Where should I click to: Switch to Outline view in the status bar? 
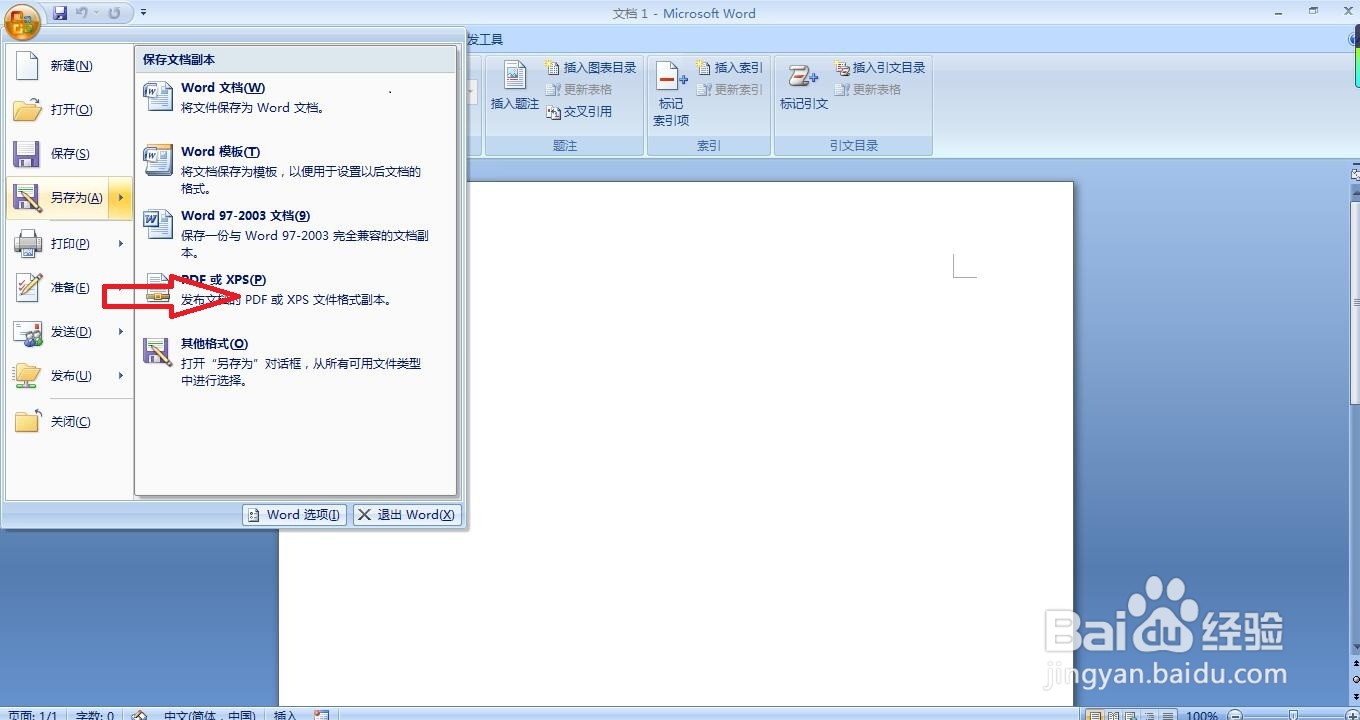pyautogui.click(x=1148, y=716)
